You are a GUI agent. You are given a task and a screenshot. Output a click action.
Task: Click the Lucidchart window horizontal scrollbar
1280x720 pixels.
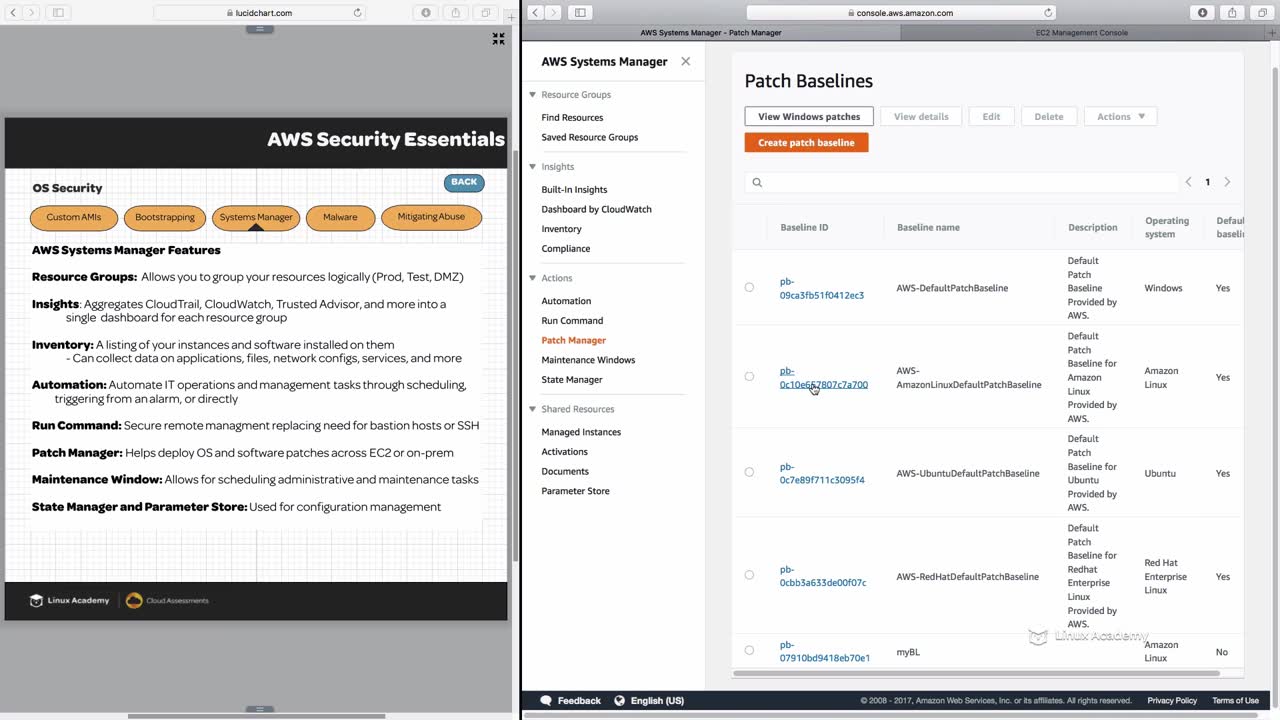[257, 716]
